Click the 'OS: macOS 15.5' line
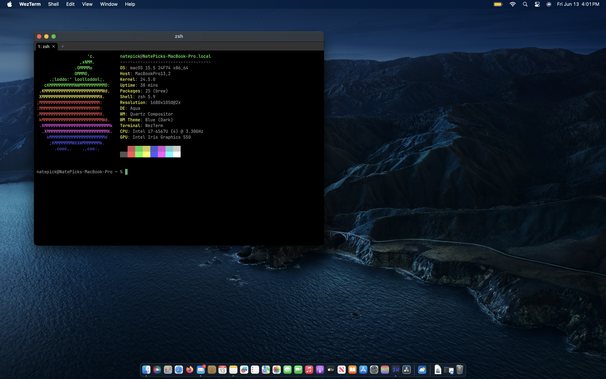The image size is (606, 379). 154,68
